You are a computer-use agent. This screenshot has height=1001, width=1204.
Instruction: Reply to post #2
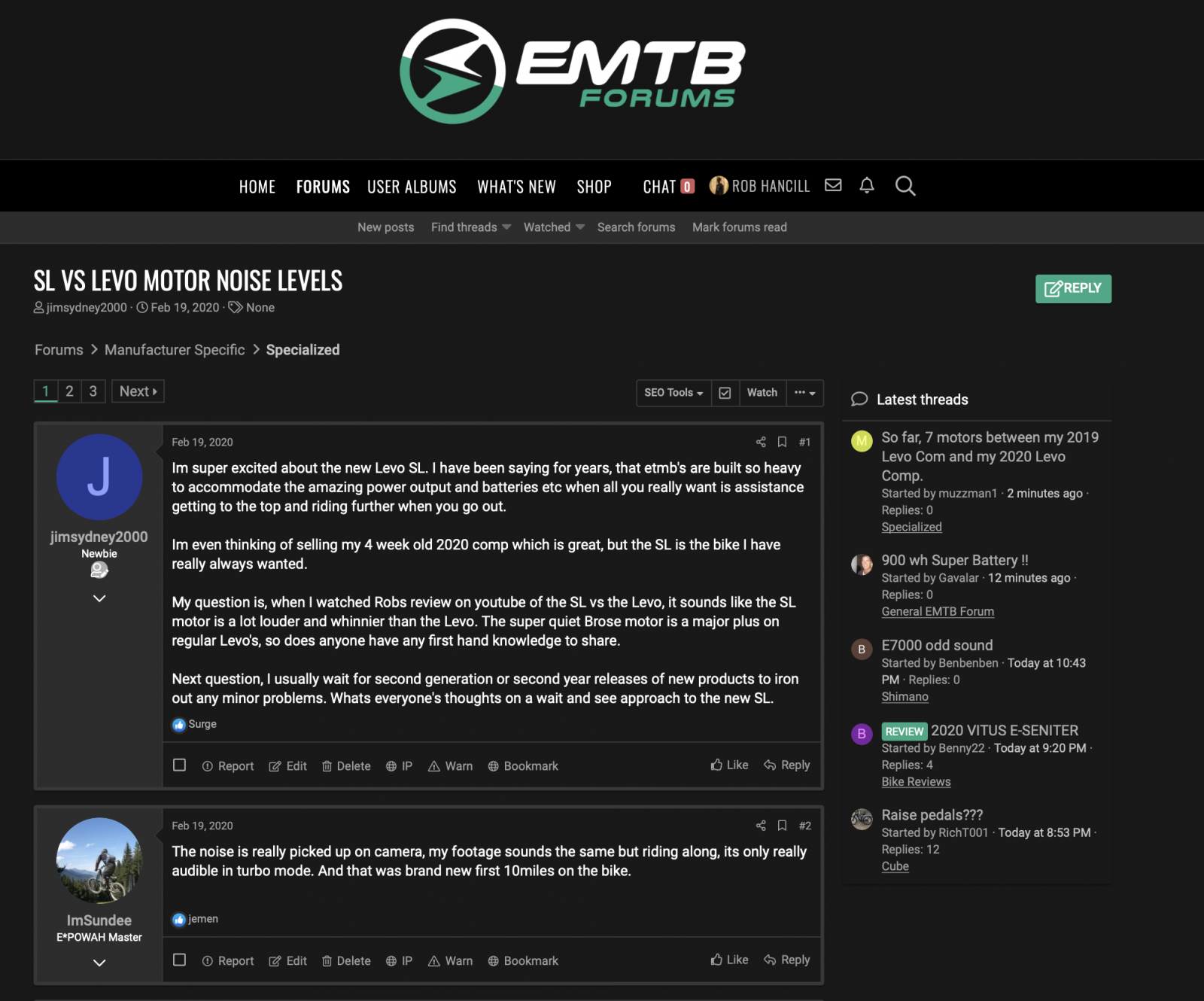pyautogui.click(x=787, y=960)
